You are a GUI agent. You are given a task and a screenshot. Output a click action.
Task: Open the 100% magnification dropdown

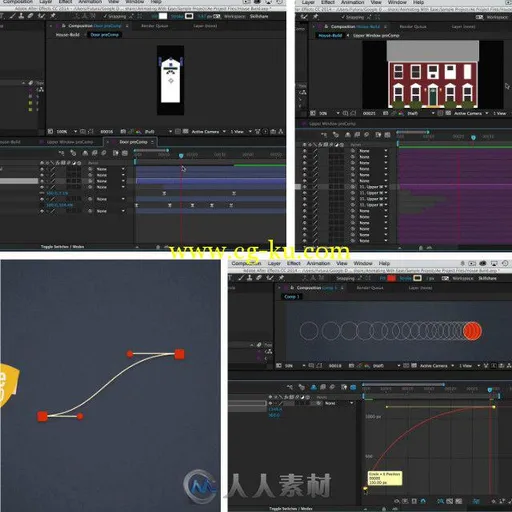(65, 132)
